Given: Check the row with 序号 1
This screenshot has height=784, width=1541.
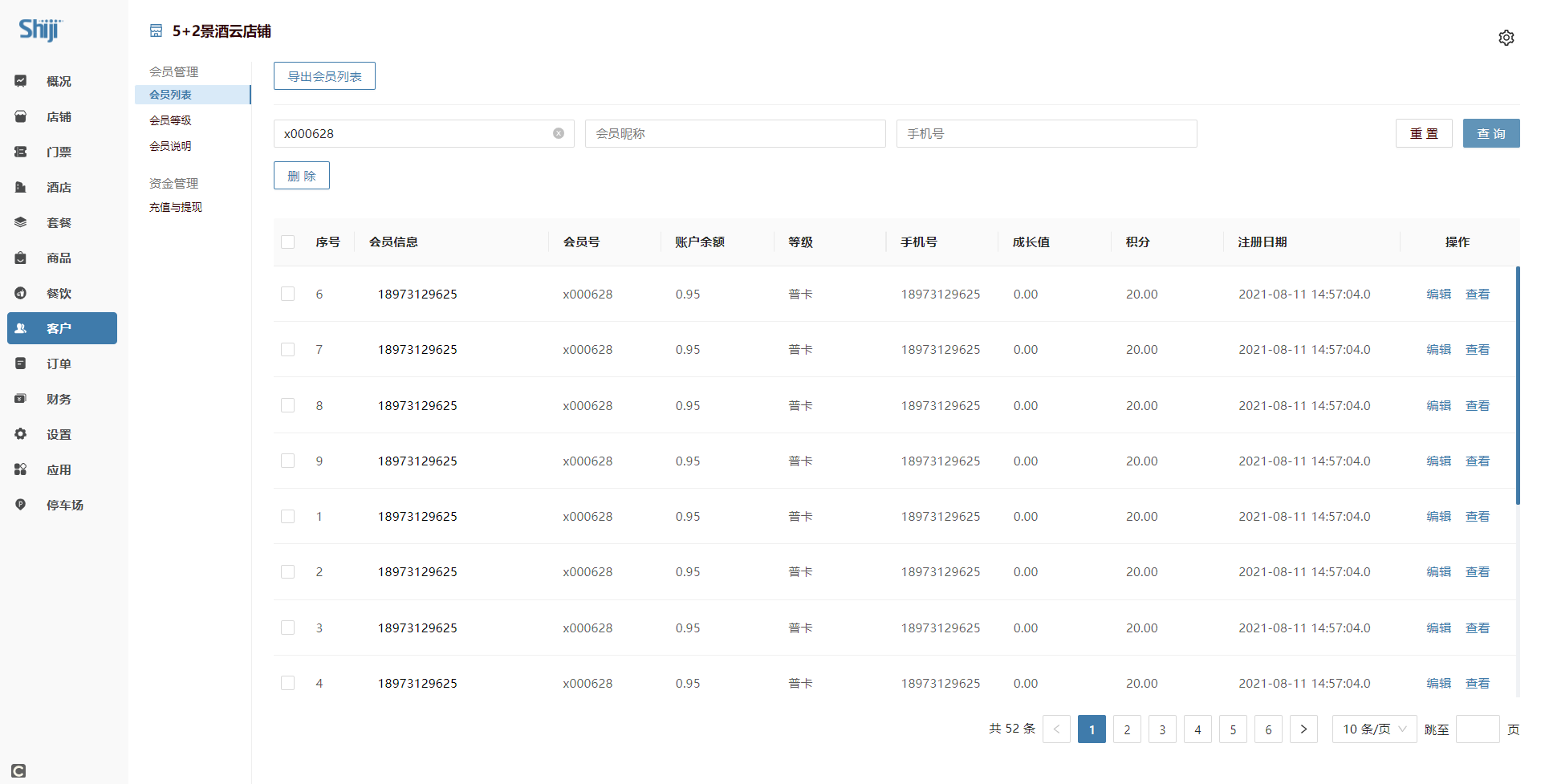Looking at the screenshot, I should [x=288, y=516].
